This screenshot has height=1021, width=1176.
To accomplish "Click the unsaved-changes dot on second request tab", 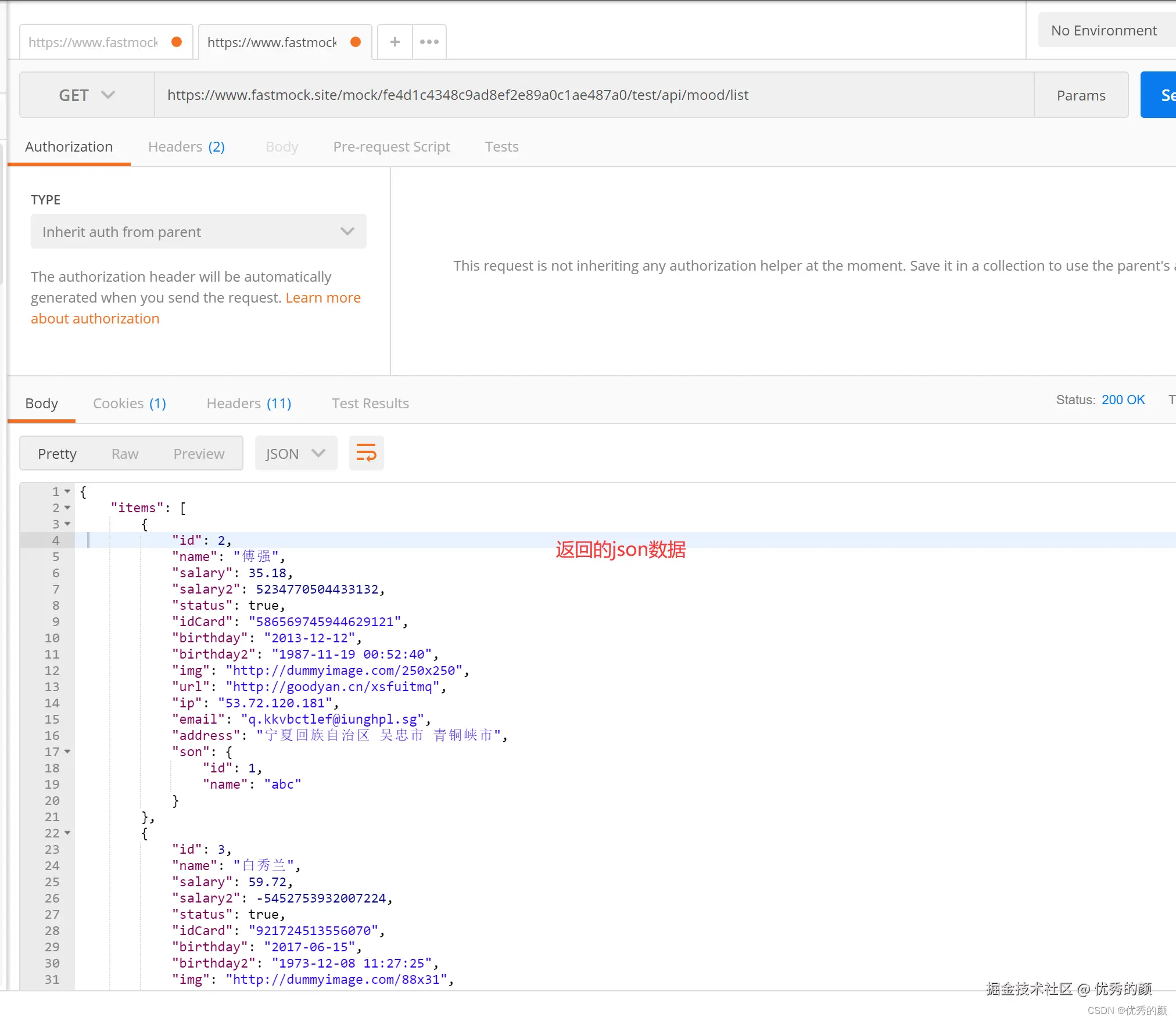I will (356, 42).
